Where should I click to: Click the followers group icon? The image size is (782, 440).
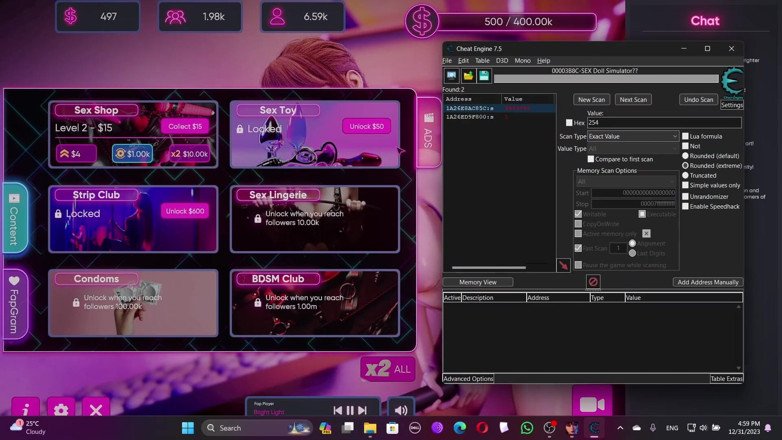(175, 17)
